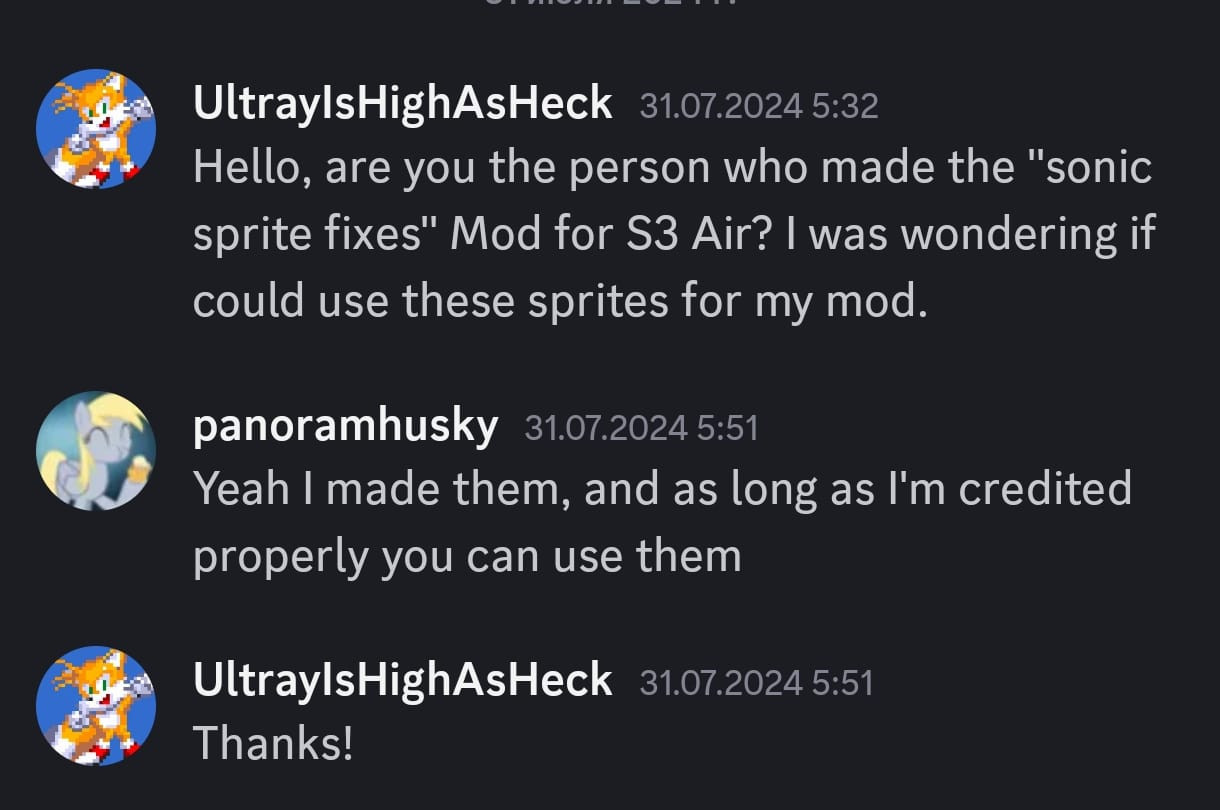Click Tails avatar on the Hello message
Image resolution: width=1220 pixels, height=810 pixels.
coord(96,129)
